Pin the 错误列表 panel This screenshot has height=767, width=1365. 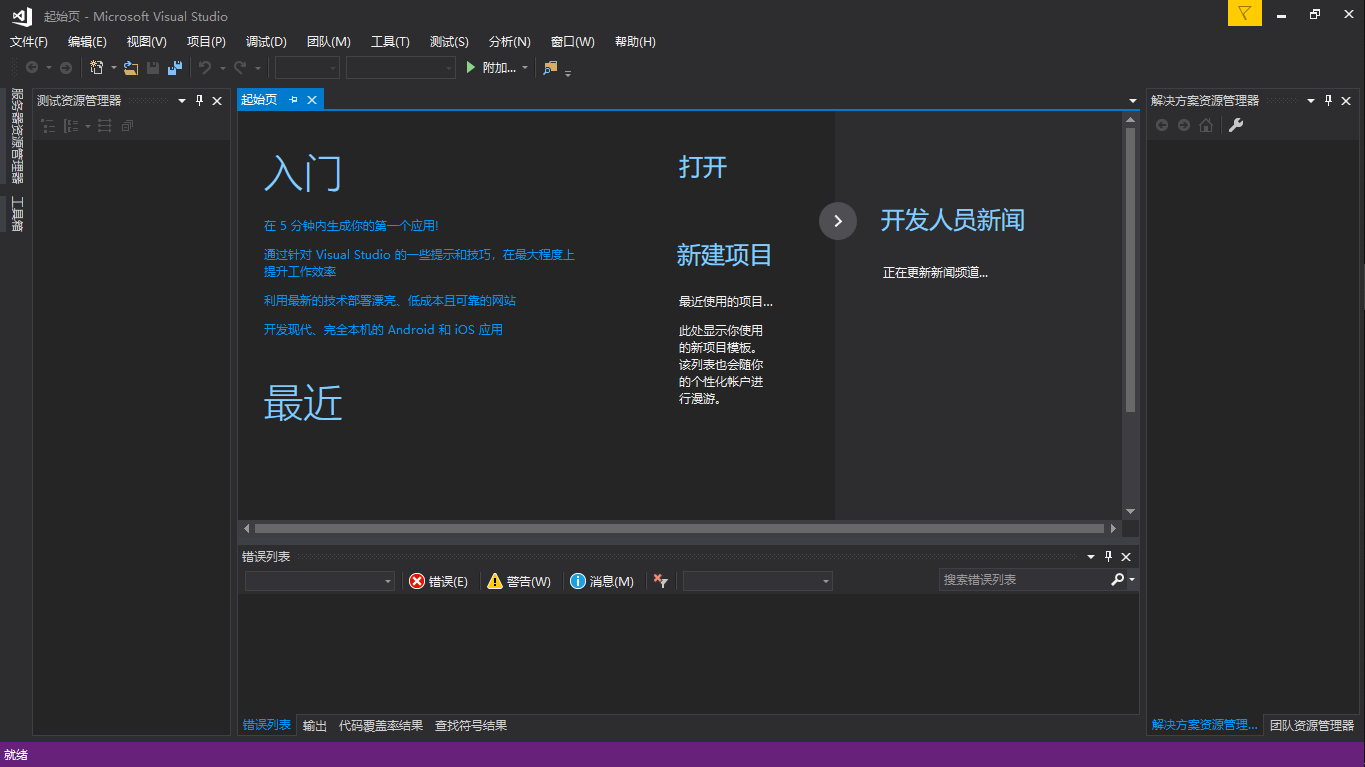[1108, 556]
